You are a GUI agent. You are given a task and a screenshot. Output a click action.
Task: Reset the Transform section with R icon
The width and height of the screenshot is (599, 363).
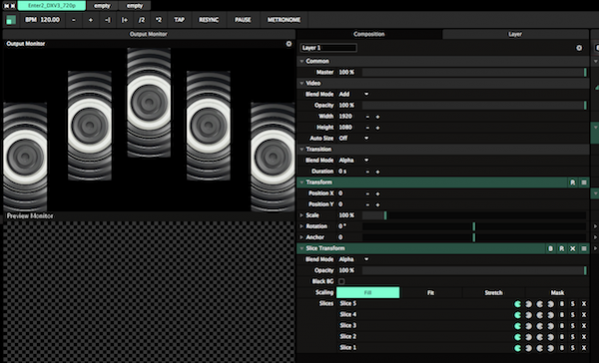point(573,183)
